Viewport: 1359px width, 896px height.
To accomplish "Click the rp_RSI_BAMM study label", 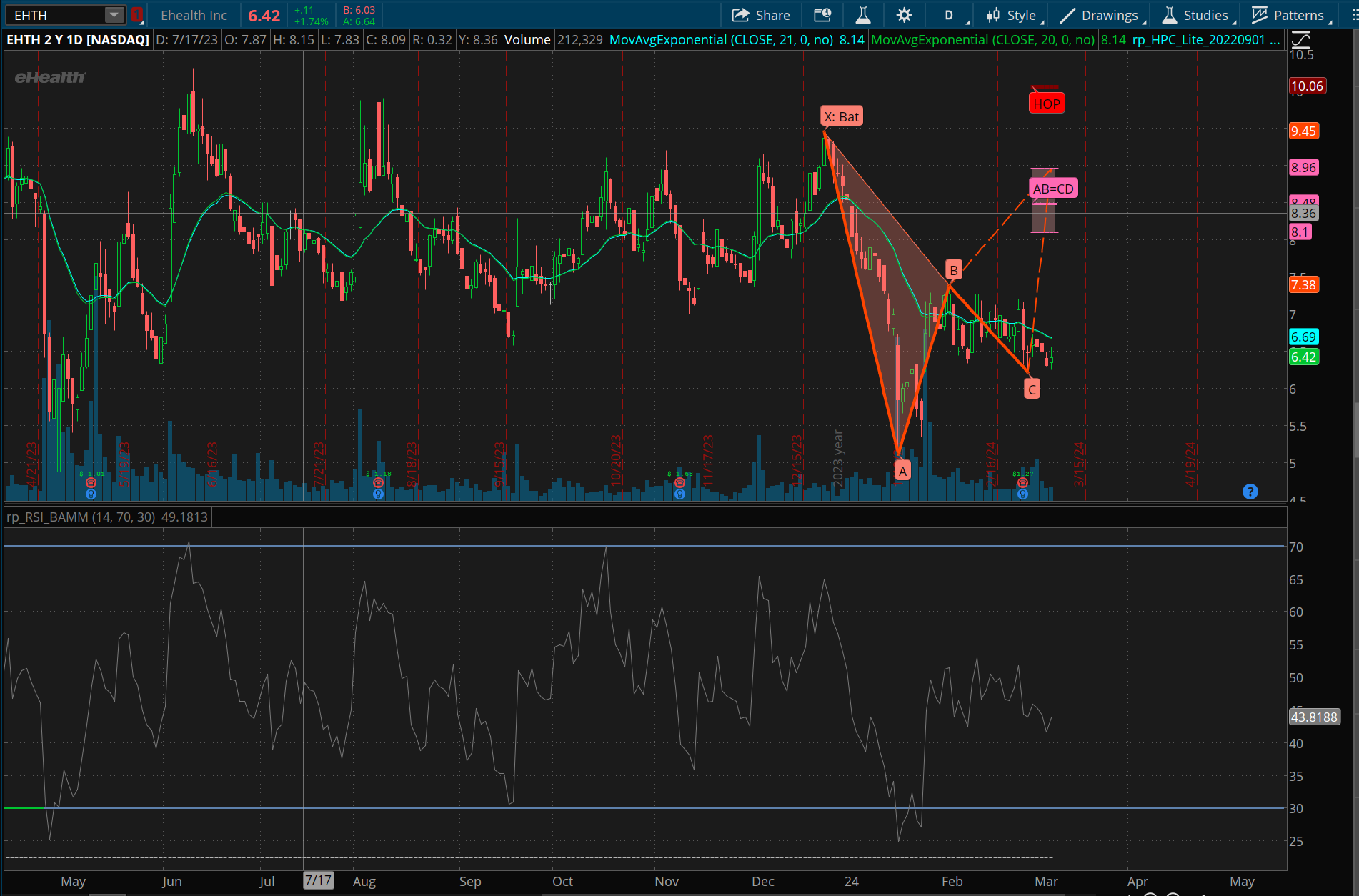I will click(80, 517).
